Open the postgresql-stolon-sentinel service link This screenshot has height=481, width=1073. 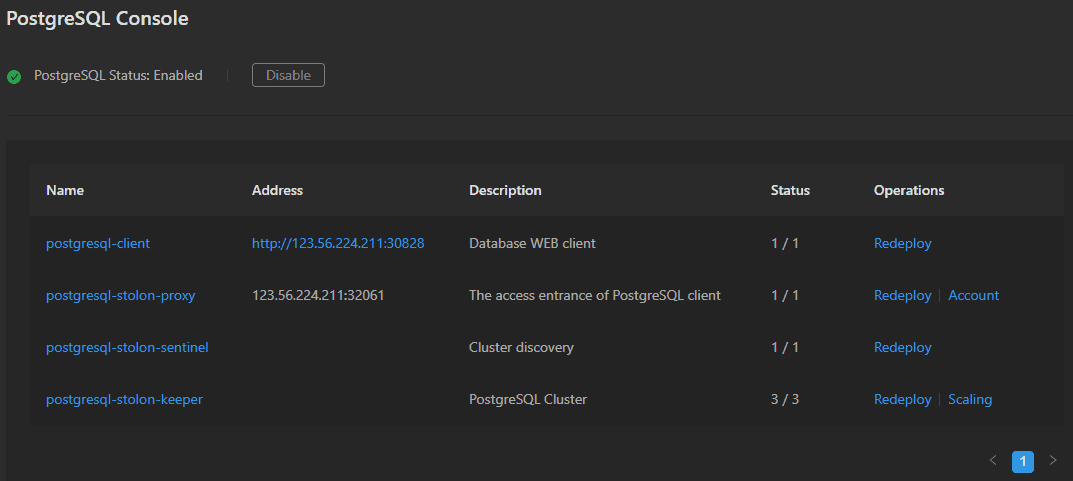click(127, 348)
